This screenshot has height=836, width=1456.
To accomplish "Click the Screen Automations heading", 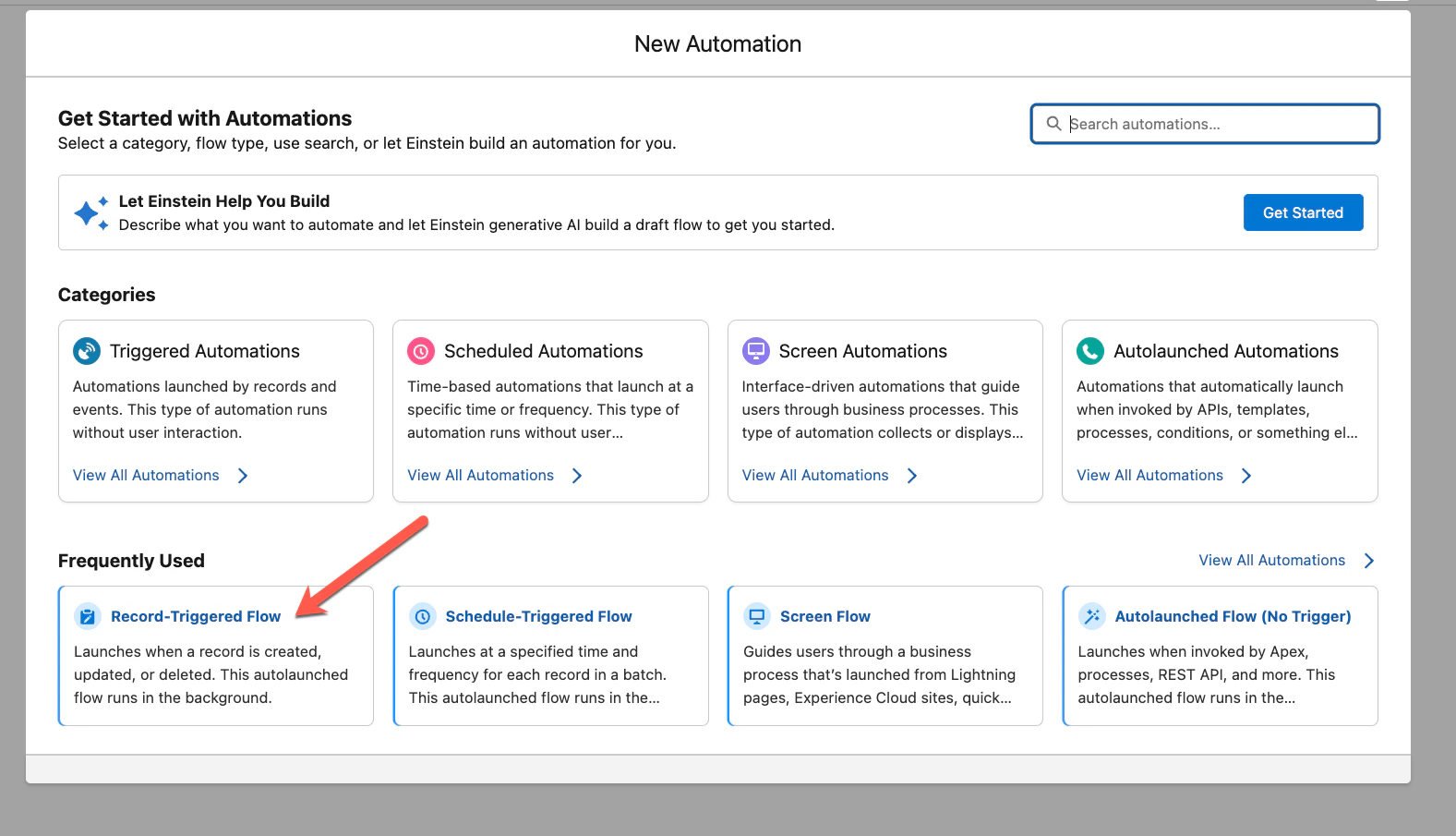I will 862,351.
